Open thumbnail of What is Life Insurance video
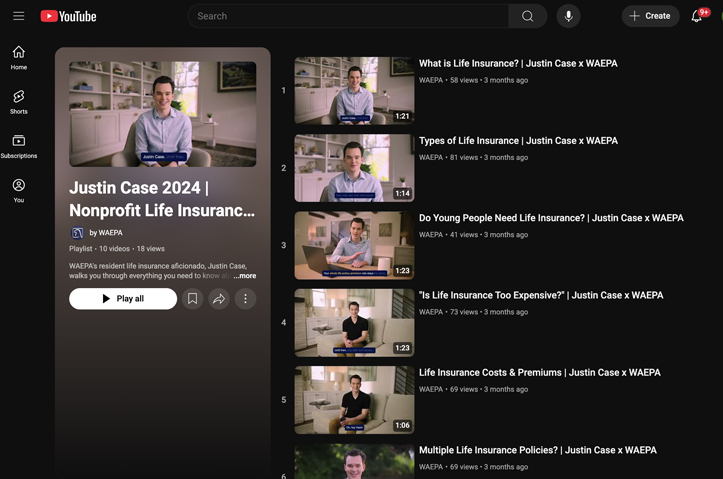 coord(354,90)
